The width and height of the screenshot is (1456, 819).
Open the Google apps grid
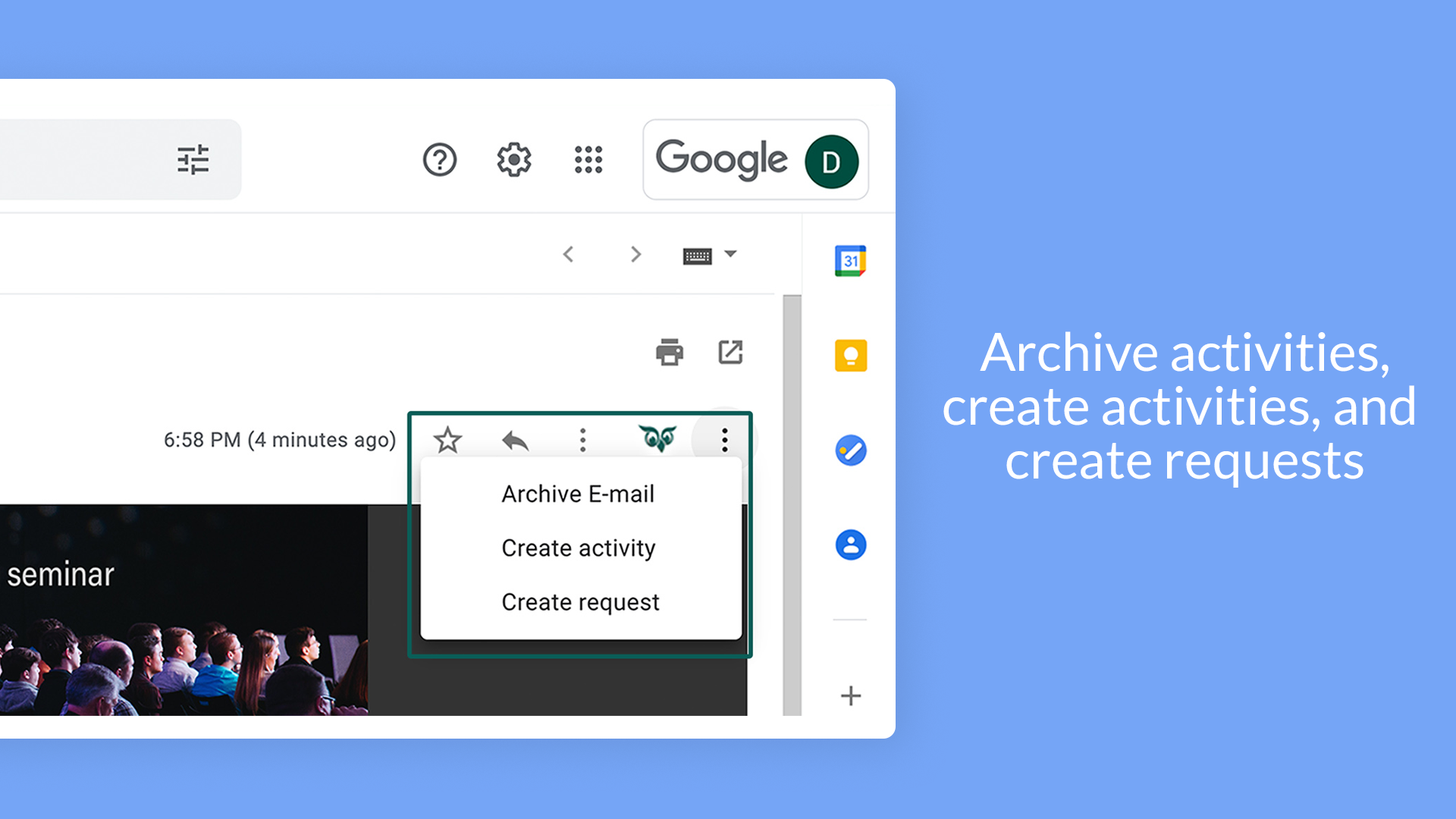589,160
